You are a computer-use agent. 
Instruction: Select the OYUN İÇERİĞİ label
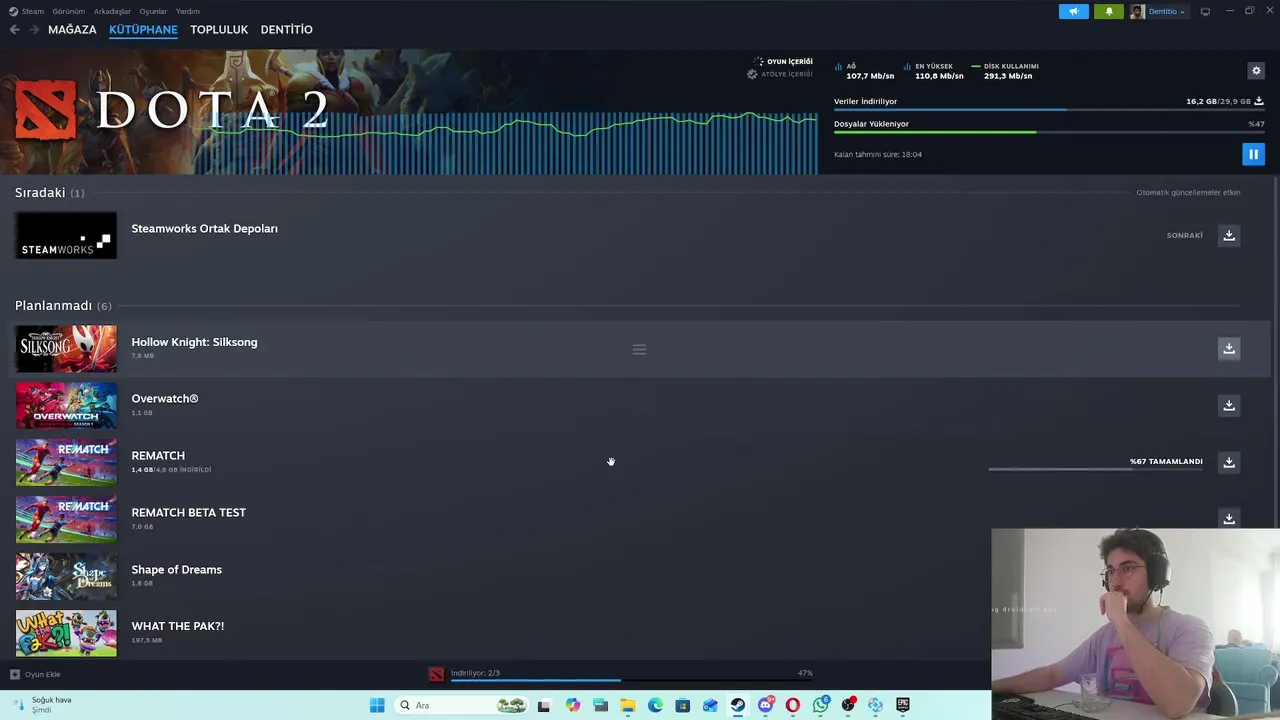point(790,62)
